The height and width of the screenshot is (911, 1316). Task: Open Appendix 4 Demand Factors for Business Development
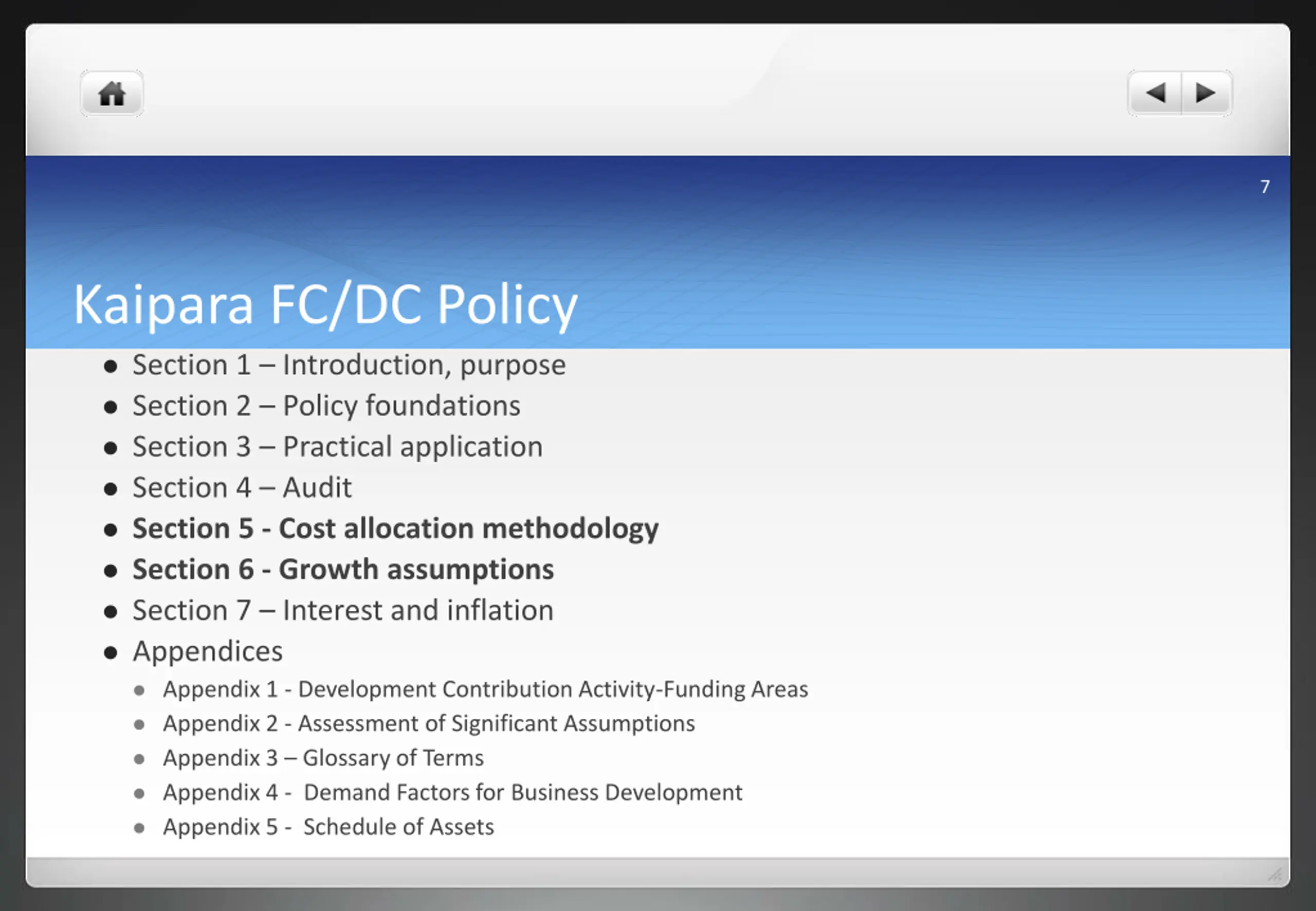pos(452,793)
